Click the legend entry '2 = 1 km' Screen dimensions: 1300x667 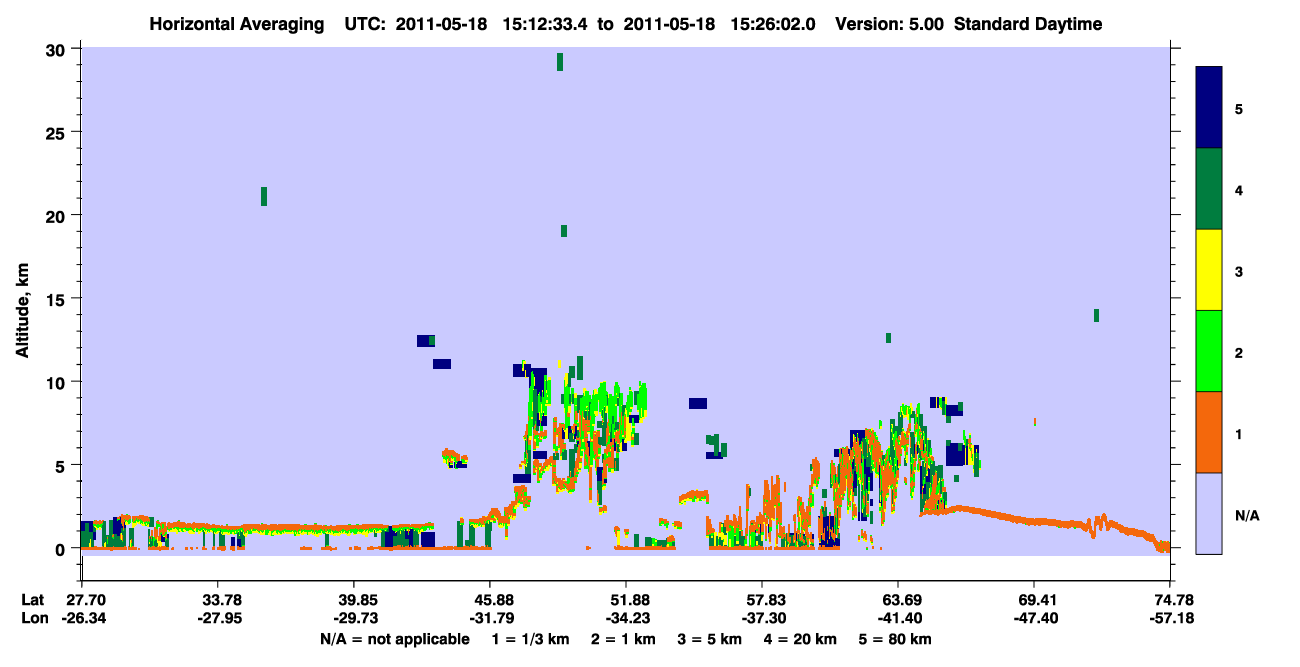point(624,639)
